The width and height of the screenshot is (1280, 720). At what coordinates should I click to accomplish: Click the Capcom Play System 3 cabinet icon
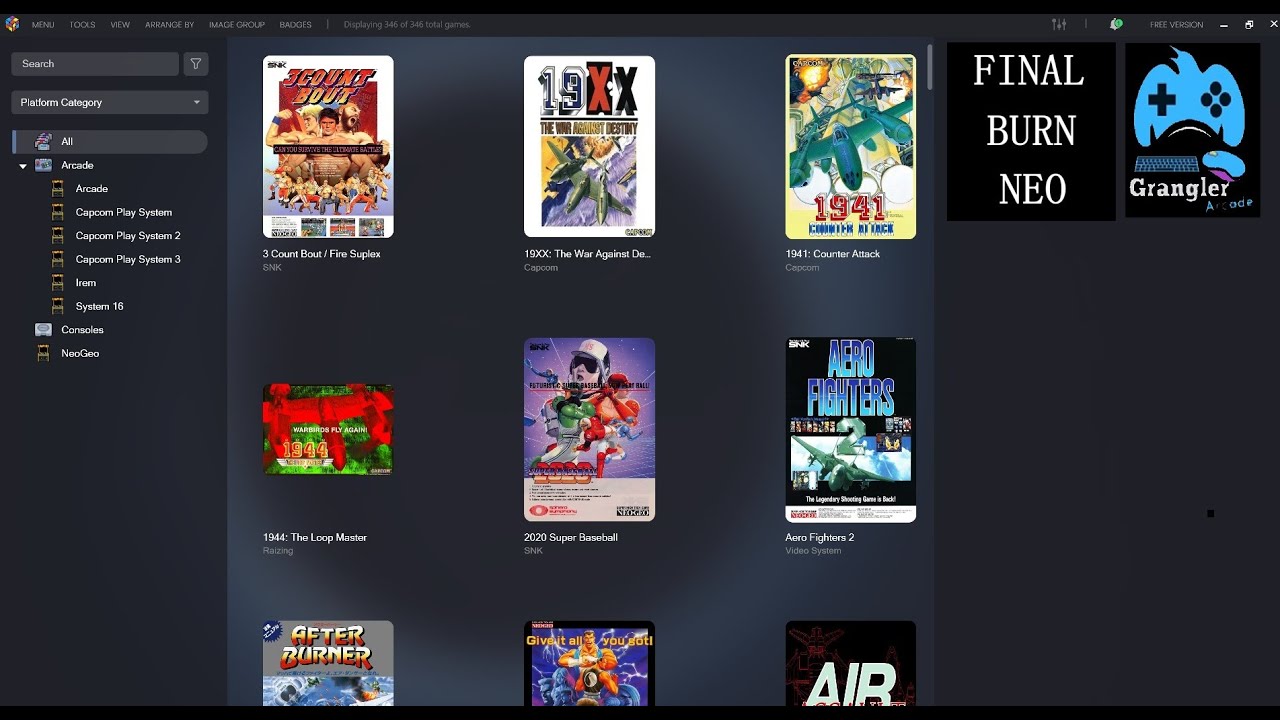58,259
